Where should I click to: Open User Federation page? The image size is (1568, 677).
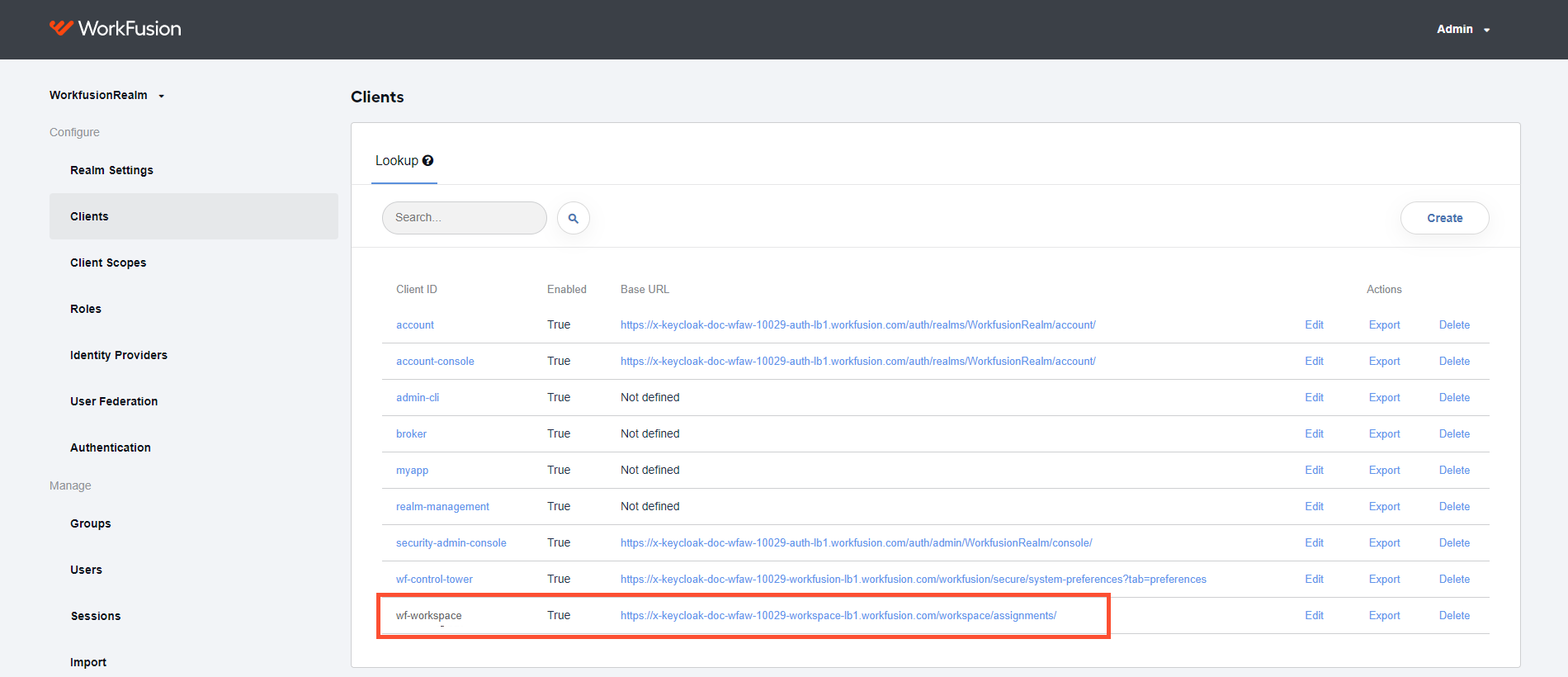pyautogui.click(x=114, y=401)
